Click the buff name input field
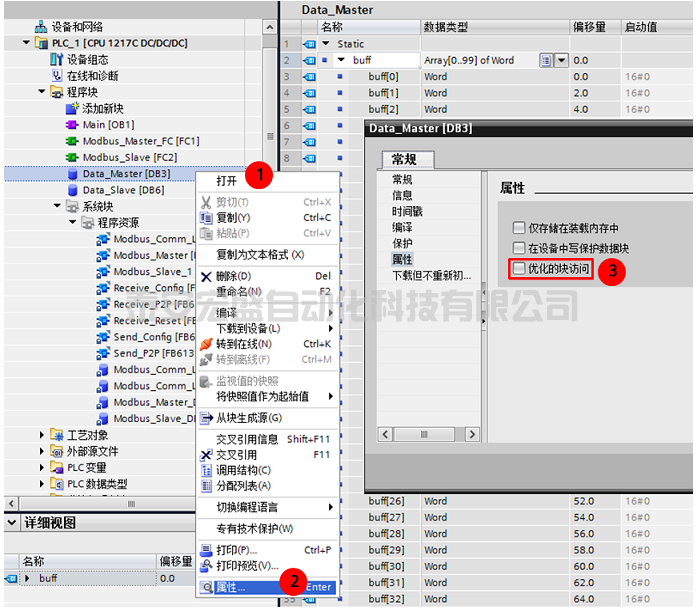The image size is (700, 612). [380, 61]
